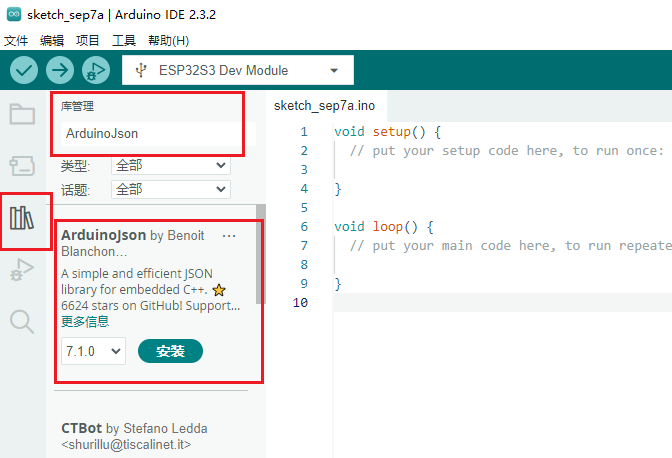The image size is (672, 458).
Task: Open the ESP32S3 Dev Module board dropdown
Action: click(238, 70)
